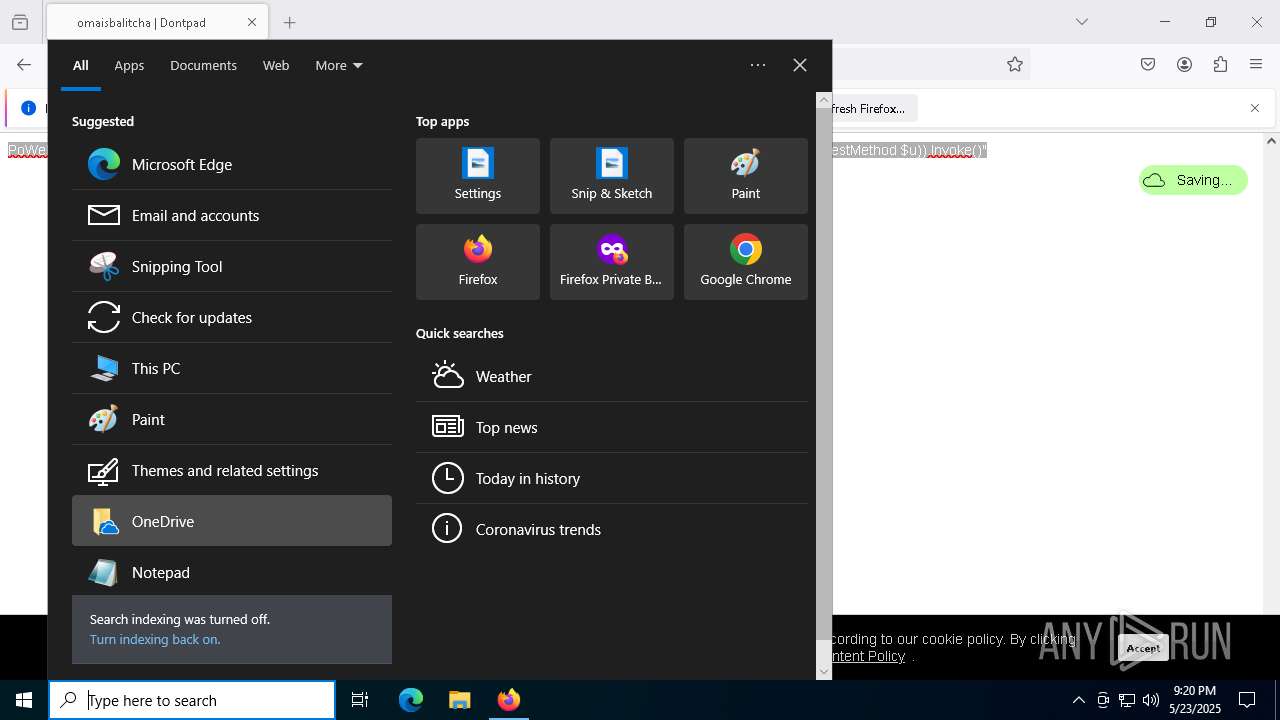Open the Windows Start menu
The height and width of the screenshot is (720, 1280).
pos(24,700)
